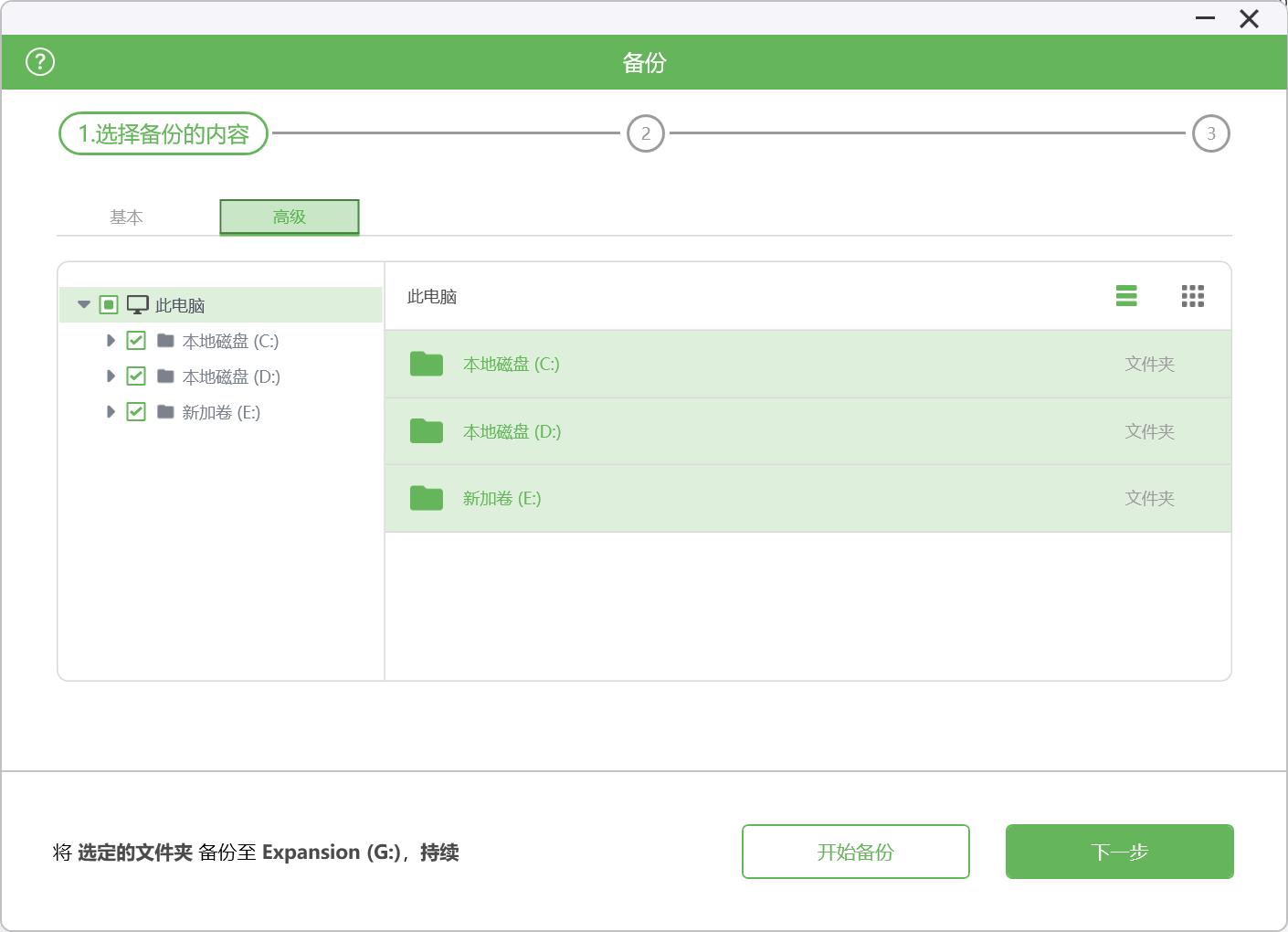This screenshot has width=1288, height=932.
Task: Click the folder icon beside 本地磁盘 (D:) tree item
Action: click(165, 376)
